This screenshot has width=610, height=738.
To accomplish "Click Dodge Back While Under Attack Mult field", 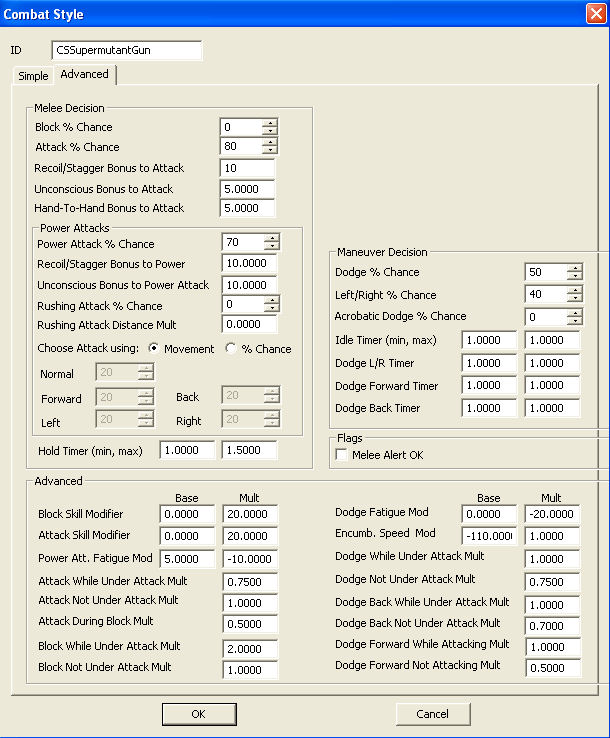I will tap(553, 605).
